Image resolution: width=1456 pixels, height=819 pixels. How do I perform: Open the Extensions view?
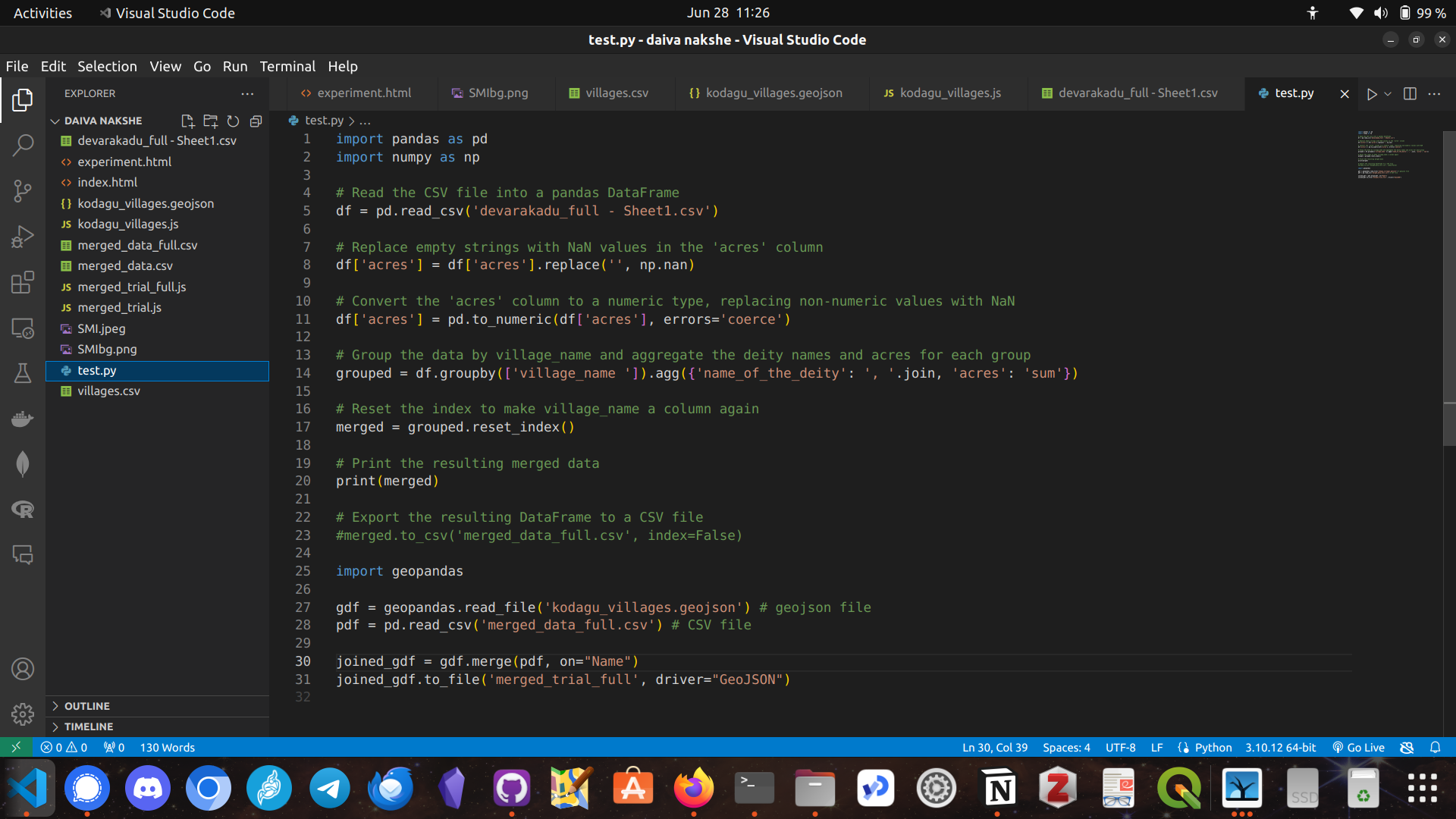[23, 282]
